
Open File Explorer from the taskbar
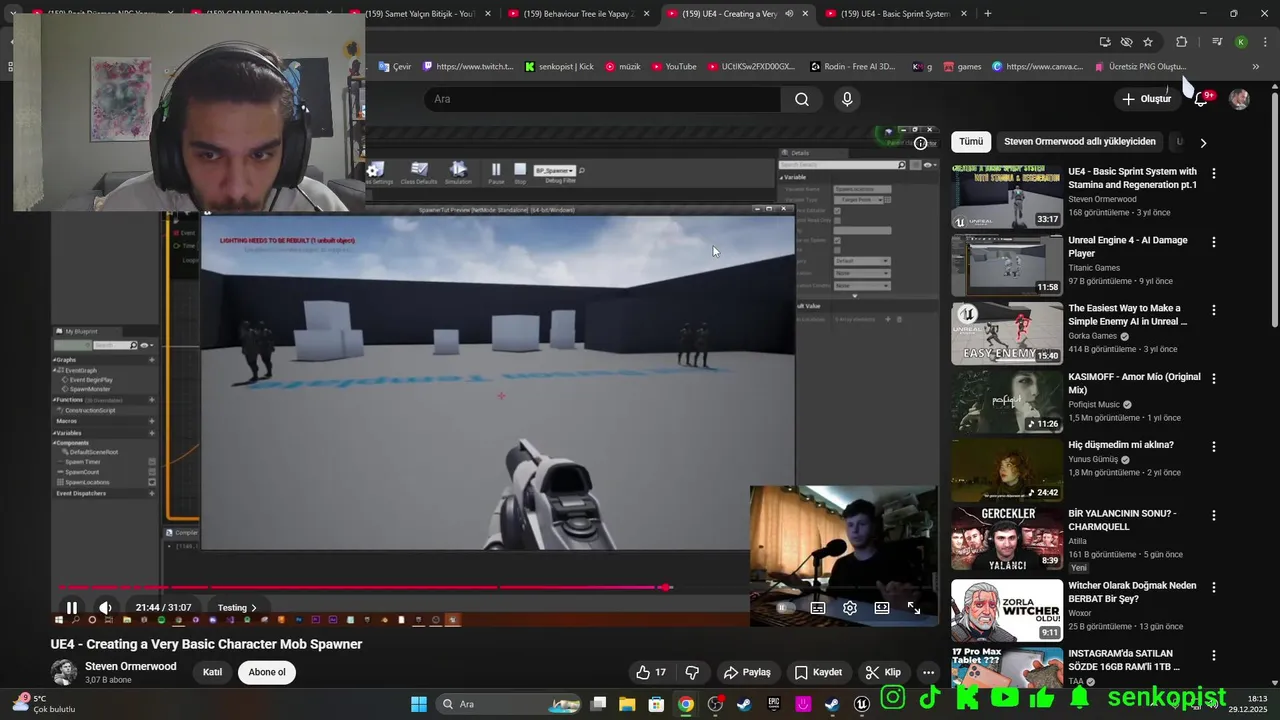click(627, 704)
